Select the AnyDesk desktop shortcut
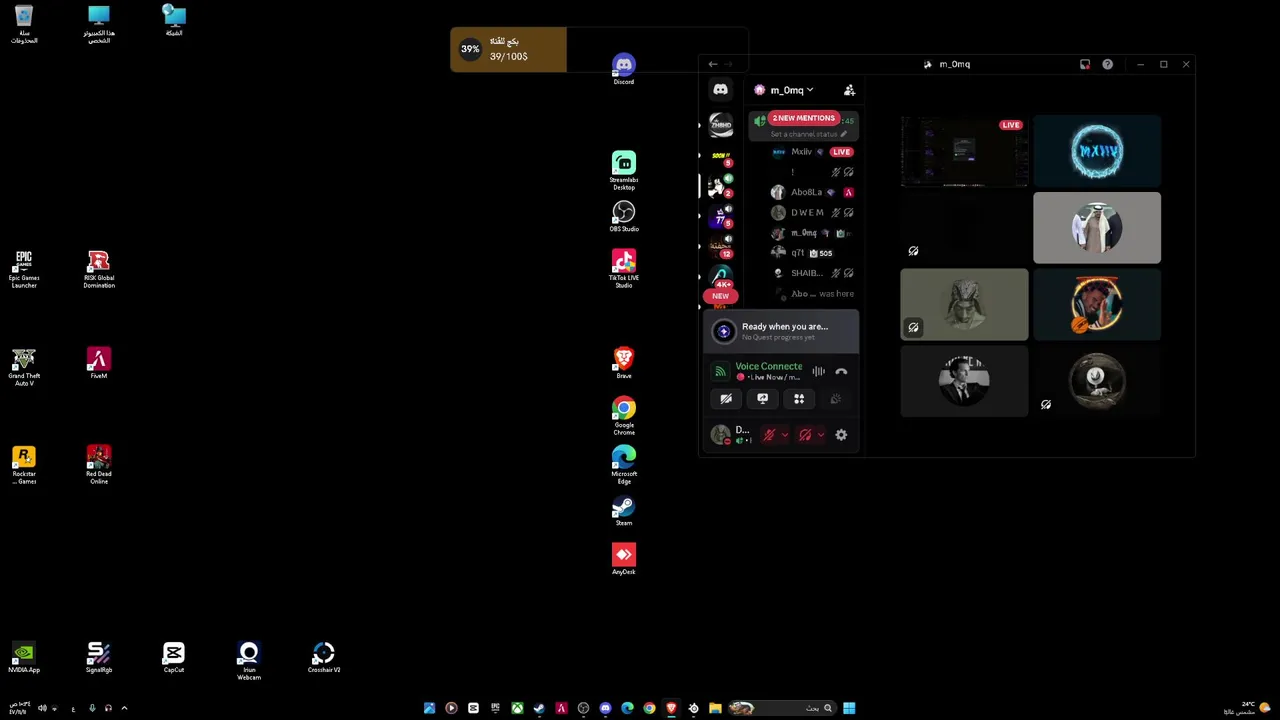Image resolution: width=1280 pixels, height=720 pixels. [624, 559]
